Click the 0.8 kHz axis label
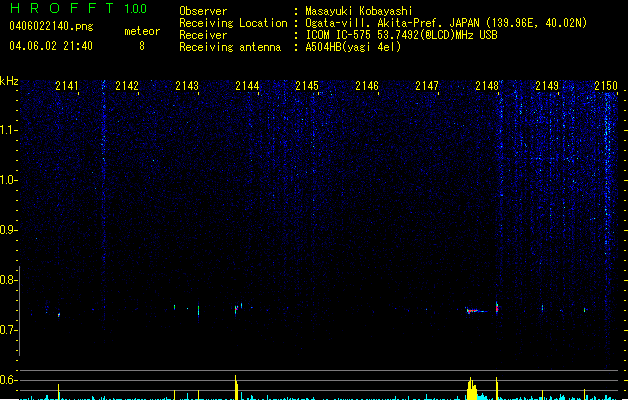 (x=9, y=280)
